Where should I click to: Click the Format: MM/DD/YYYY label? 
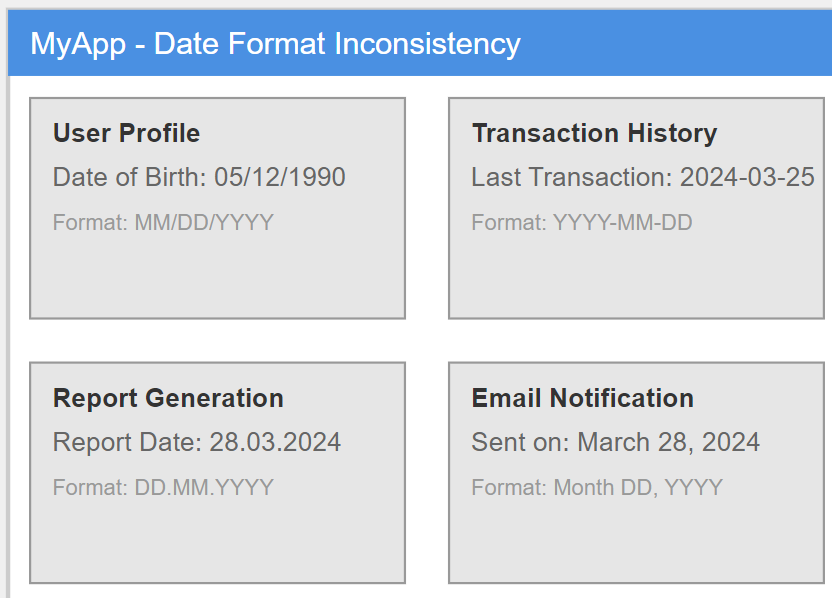point(163,222)
